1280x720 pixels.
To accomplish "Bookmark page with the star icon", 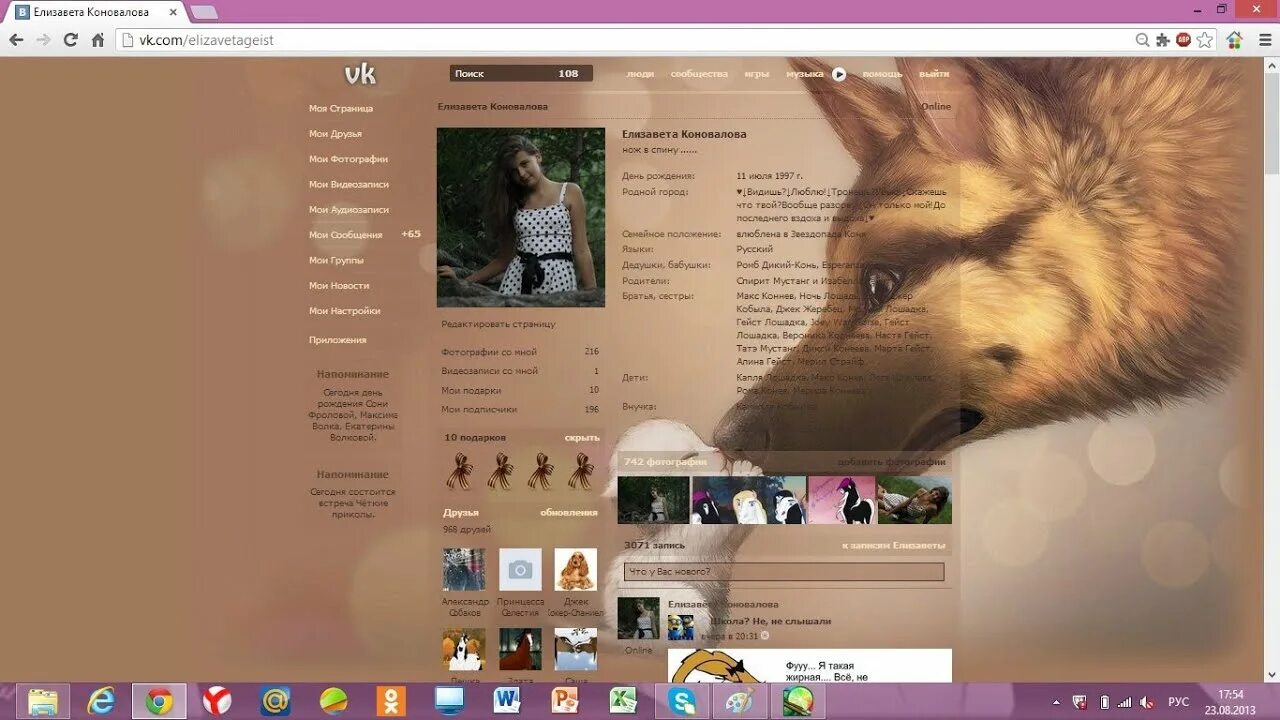I will (1205, 40).
